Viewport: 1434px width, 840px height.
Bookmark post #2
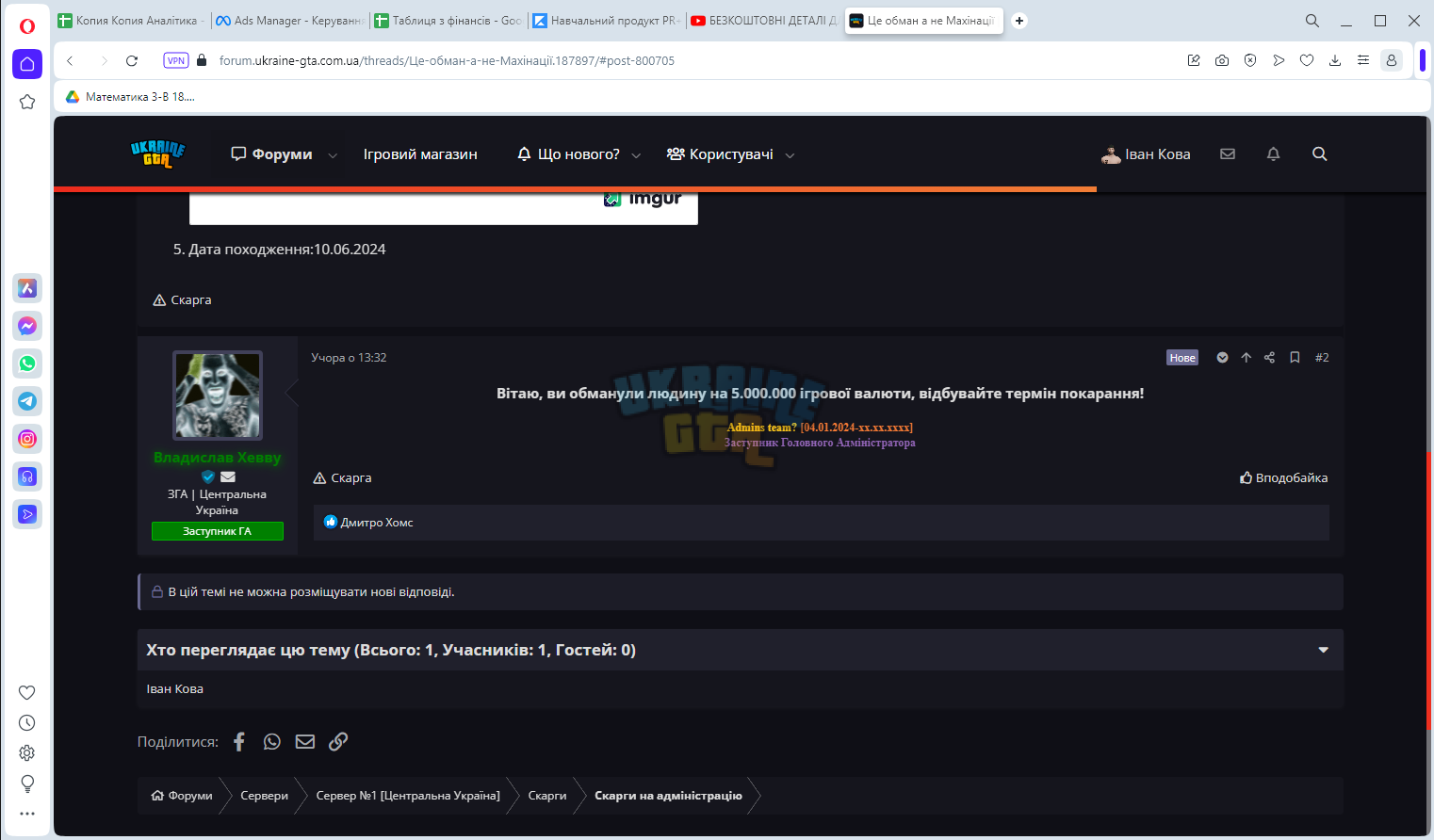click(1295, 358)
